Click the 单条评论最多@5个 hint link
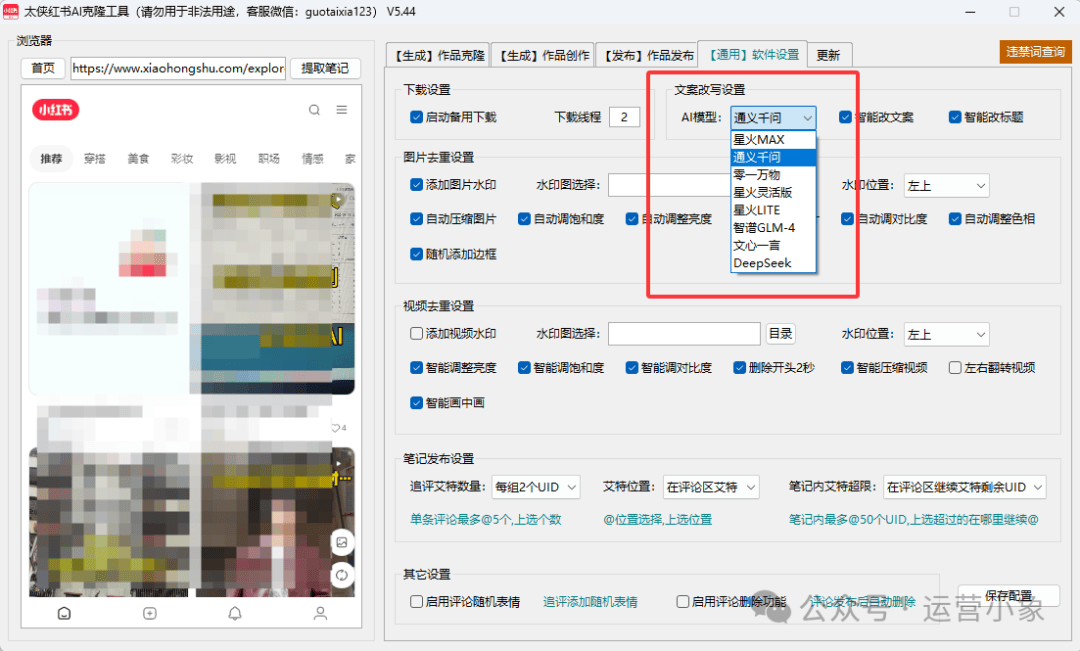 [x=486, y=519]
